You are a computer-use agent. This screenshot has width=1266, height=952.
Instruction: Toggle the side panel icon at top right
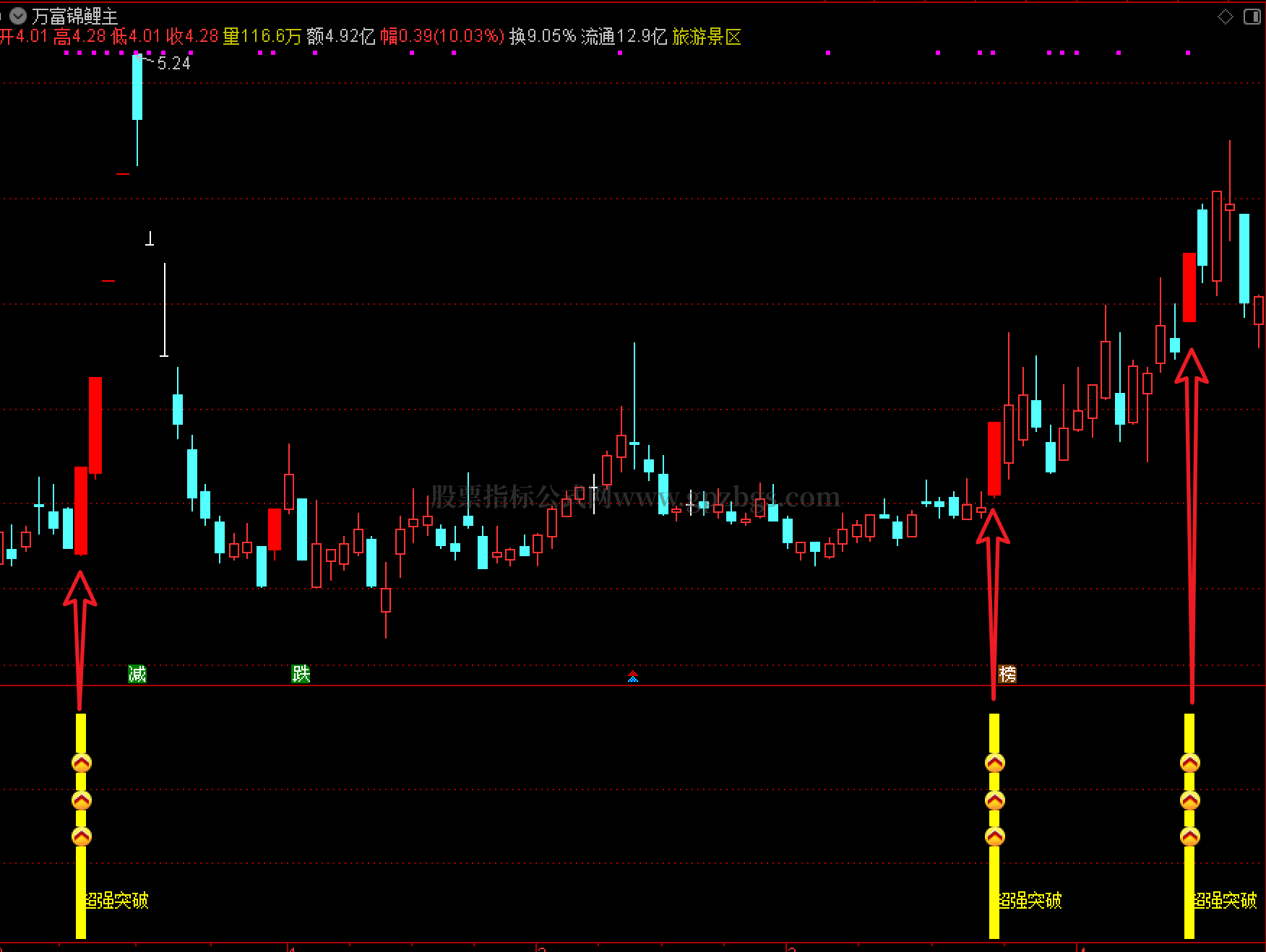(1252, 16)
